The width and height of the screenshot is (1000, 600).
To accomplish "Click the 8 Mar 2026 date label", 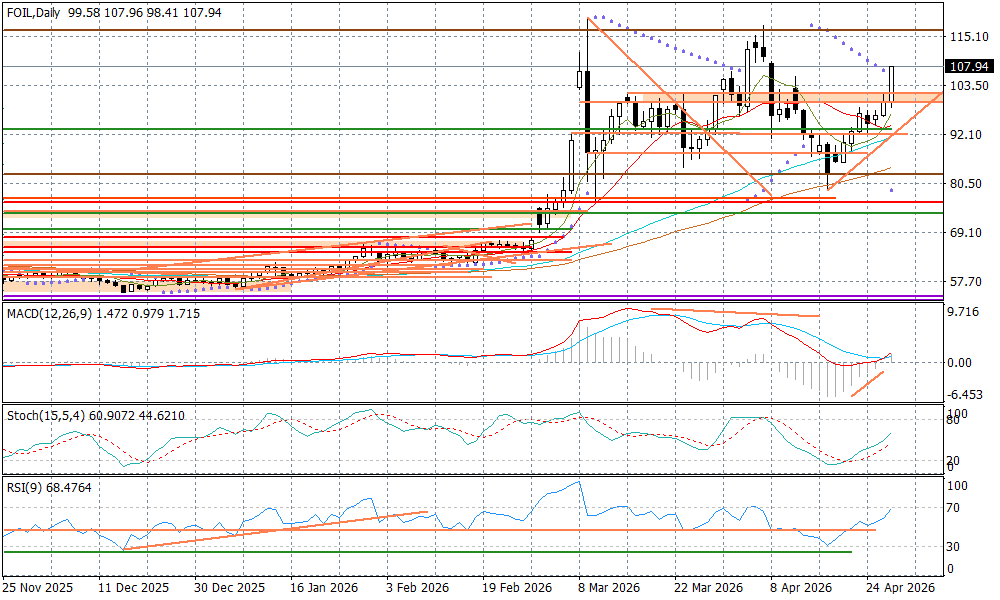I will click(x=607, y=589).
